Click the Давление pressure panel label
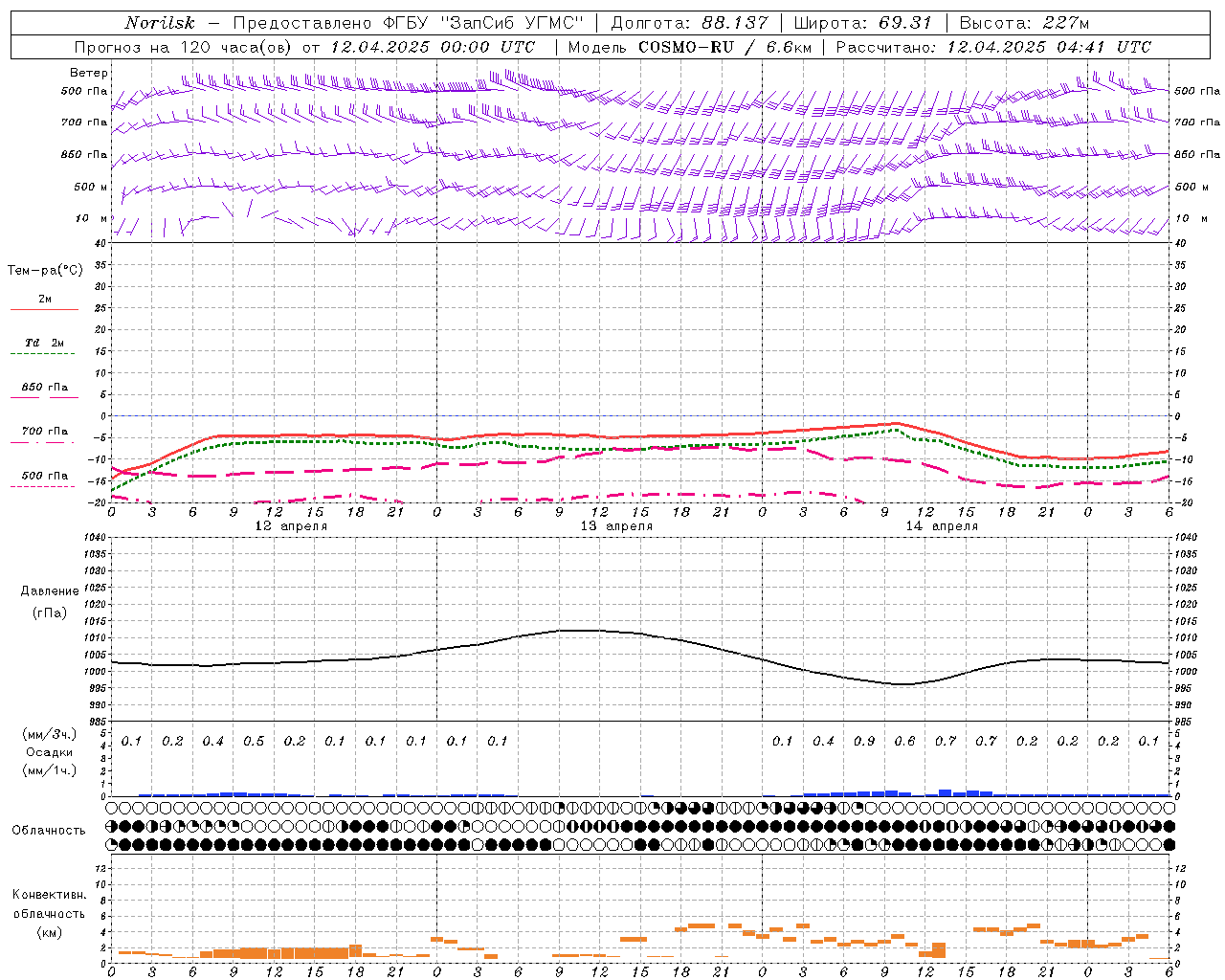This screenshot has height=980, width=1225. click(x=50, y=591)
